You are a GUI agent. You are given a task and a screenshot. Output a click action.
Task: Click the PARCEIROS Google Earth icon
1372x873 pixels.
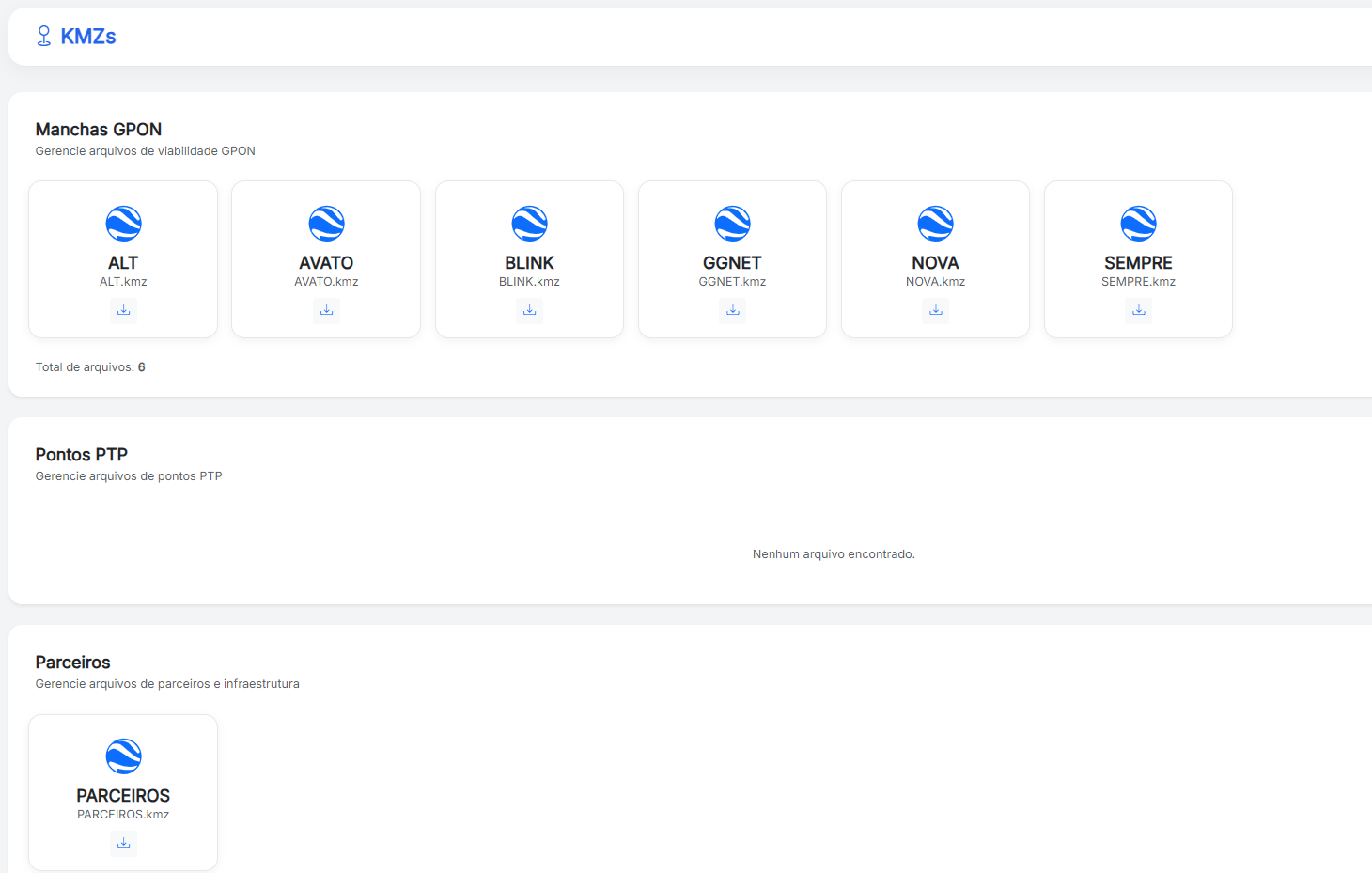pyautogui.click(x=123, y=756)
